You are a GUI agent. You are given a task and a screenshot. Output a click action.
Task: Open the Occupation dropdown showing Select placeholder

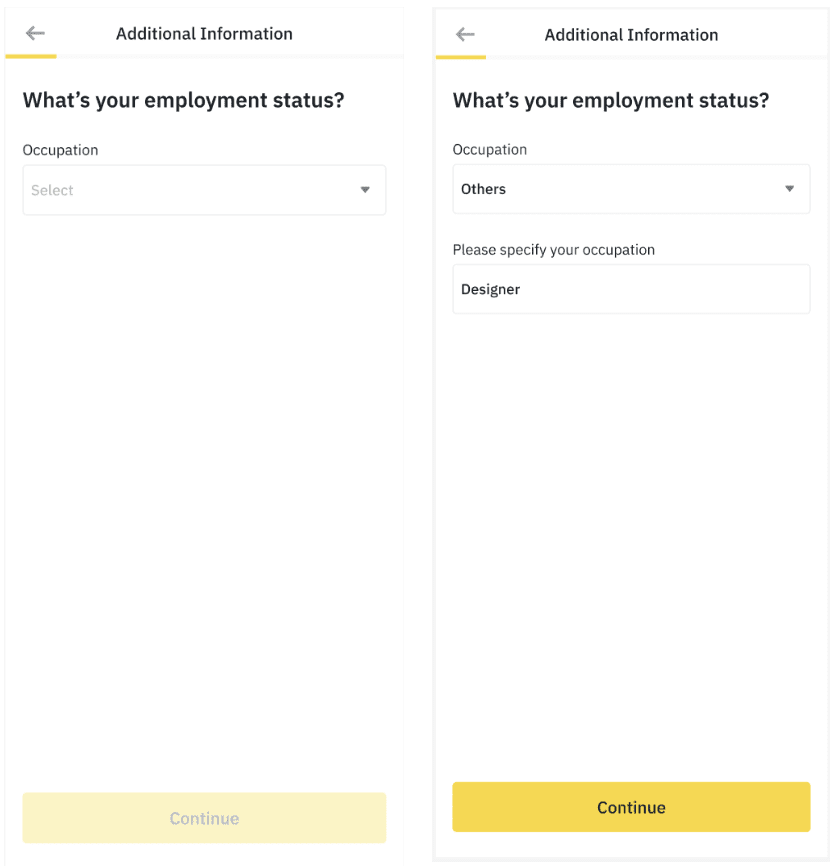point(204,190)
